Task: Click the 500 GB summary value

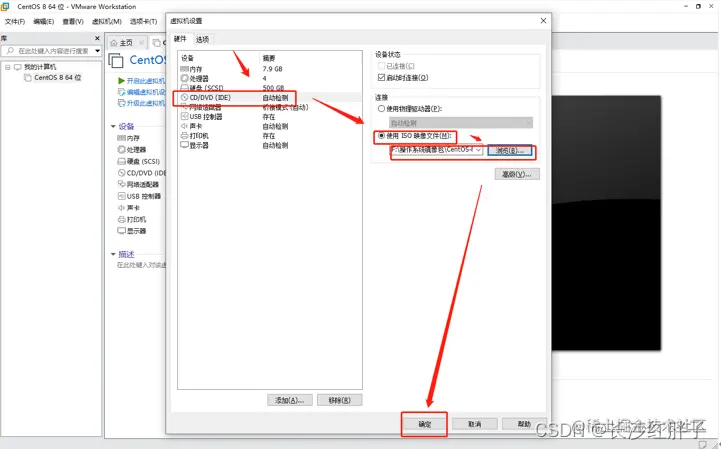Action: [273, 87]
